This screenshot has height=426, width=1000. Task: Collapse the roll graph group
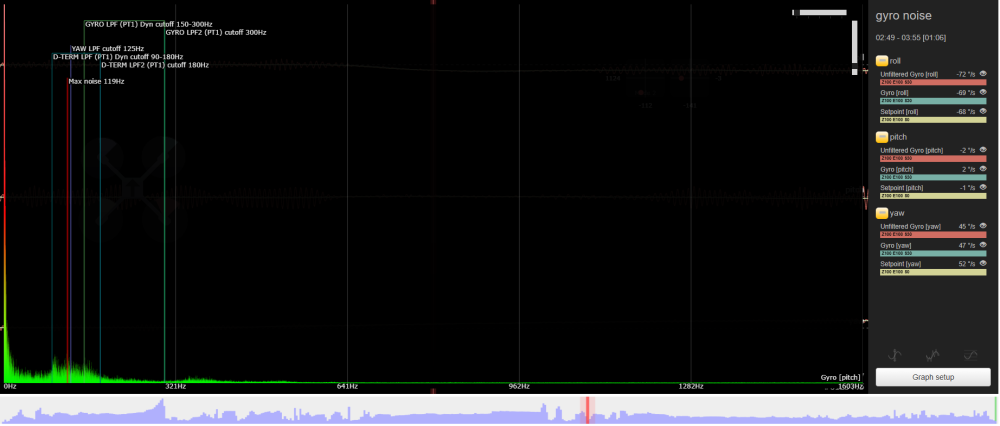coord(881,61)
